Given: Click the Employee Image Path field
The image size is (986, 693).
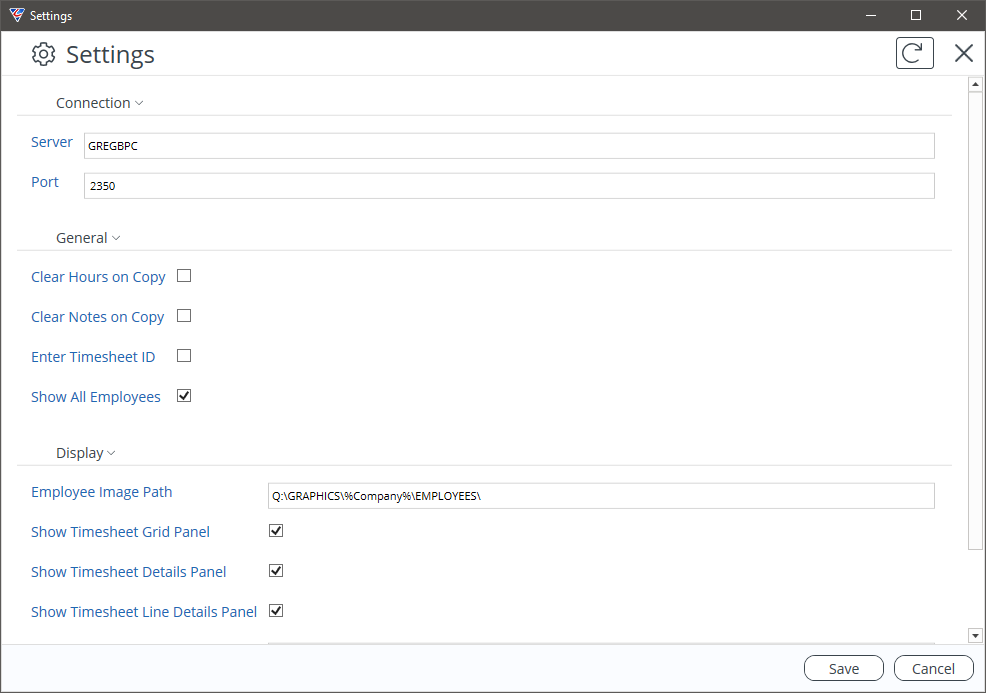Looking at the screenshot, I should [x=601, y=496].
